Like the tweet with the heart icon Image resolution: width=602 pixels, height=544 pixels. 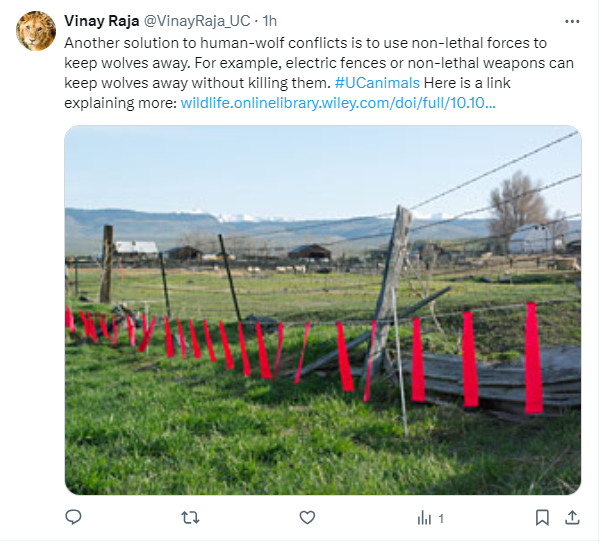tap(307, 517)
